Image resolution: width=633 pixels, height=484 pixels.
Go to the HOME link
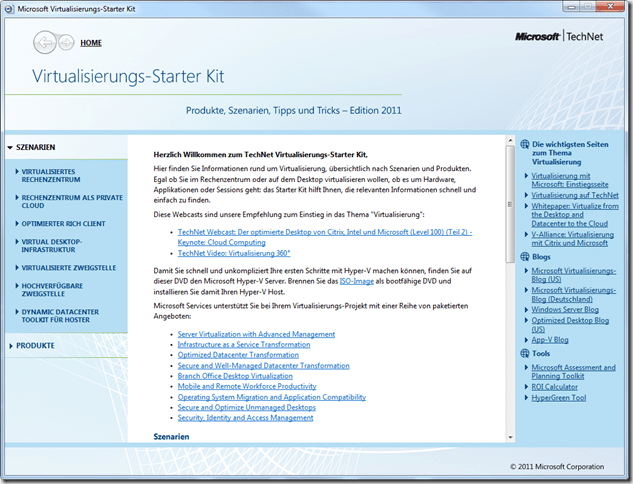pos(91,43)
